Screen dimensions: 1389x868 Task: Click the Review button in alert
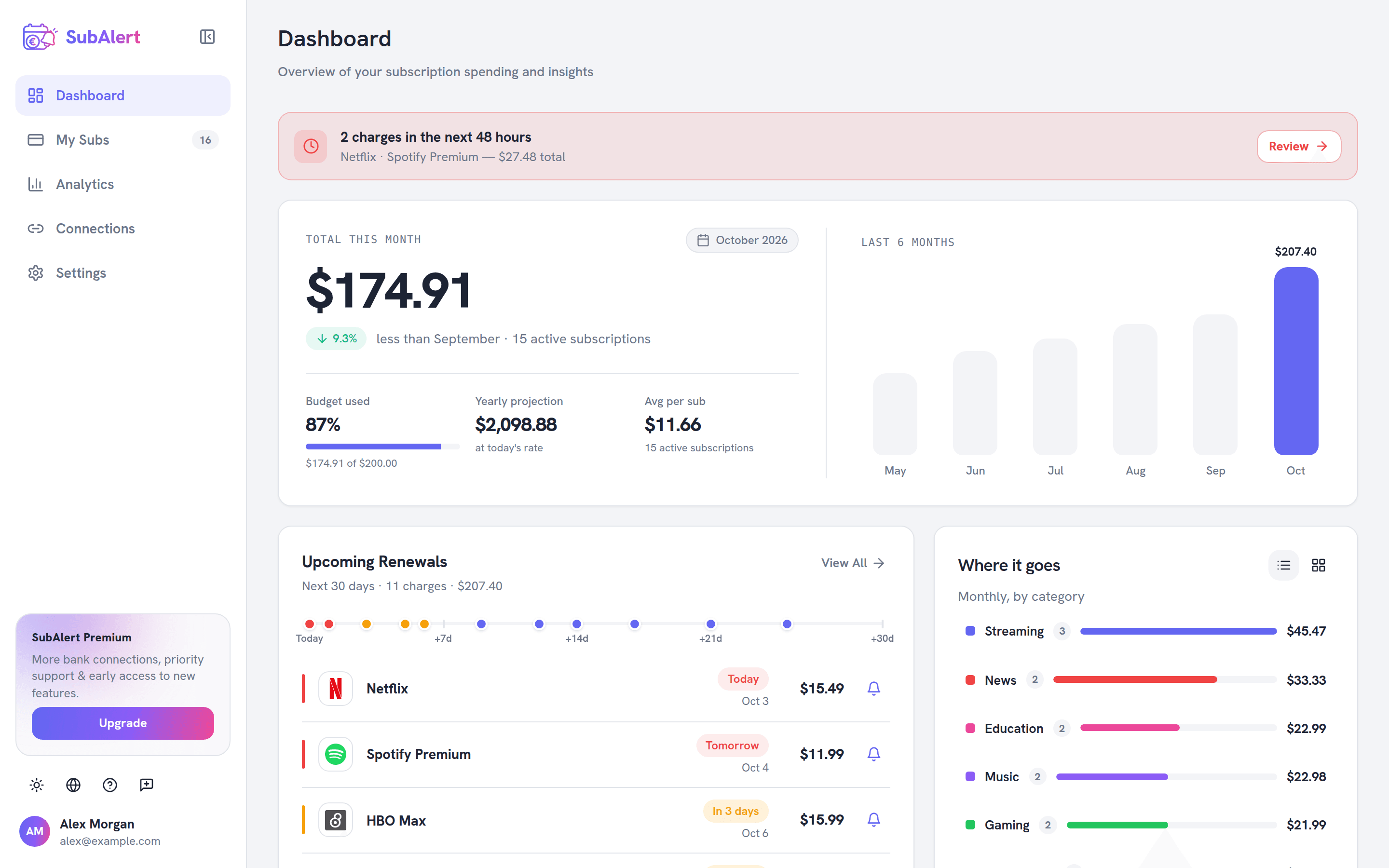pos(1298,147)
